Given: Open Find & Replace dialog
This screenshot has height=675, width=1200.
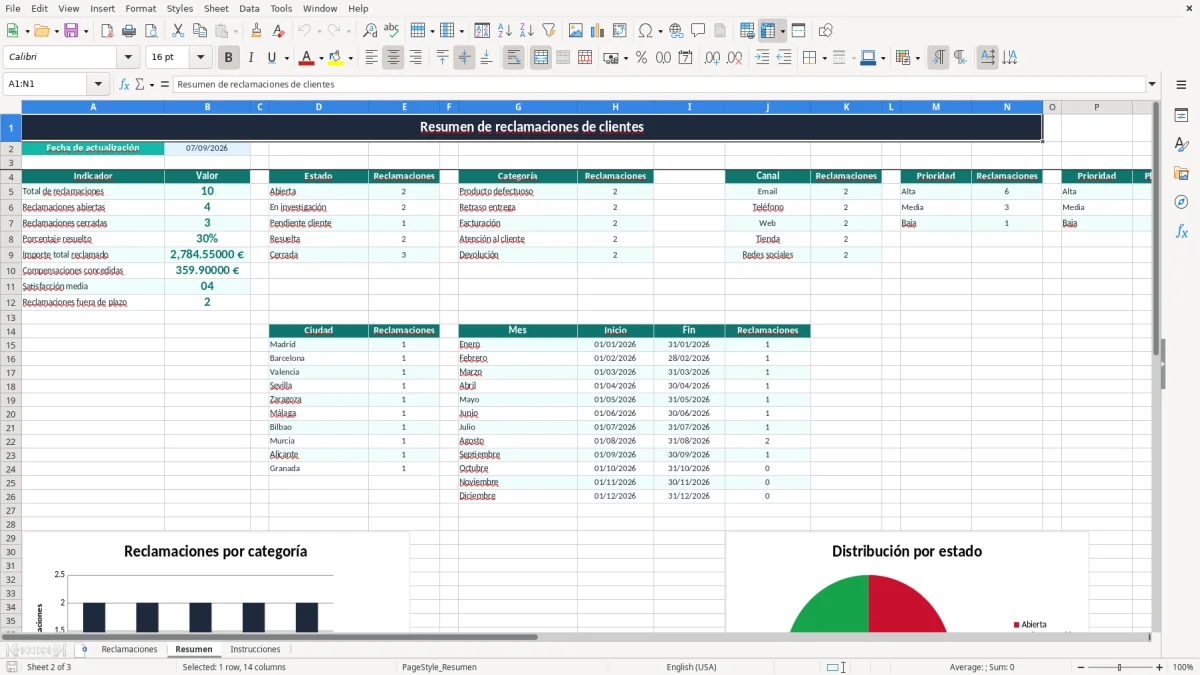Looking at the screenshot, I should click(370, 31).
